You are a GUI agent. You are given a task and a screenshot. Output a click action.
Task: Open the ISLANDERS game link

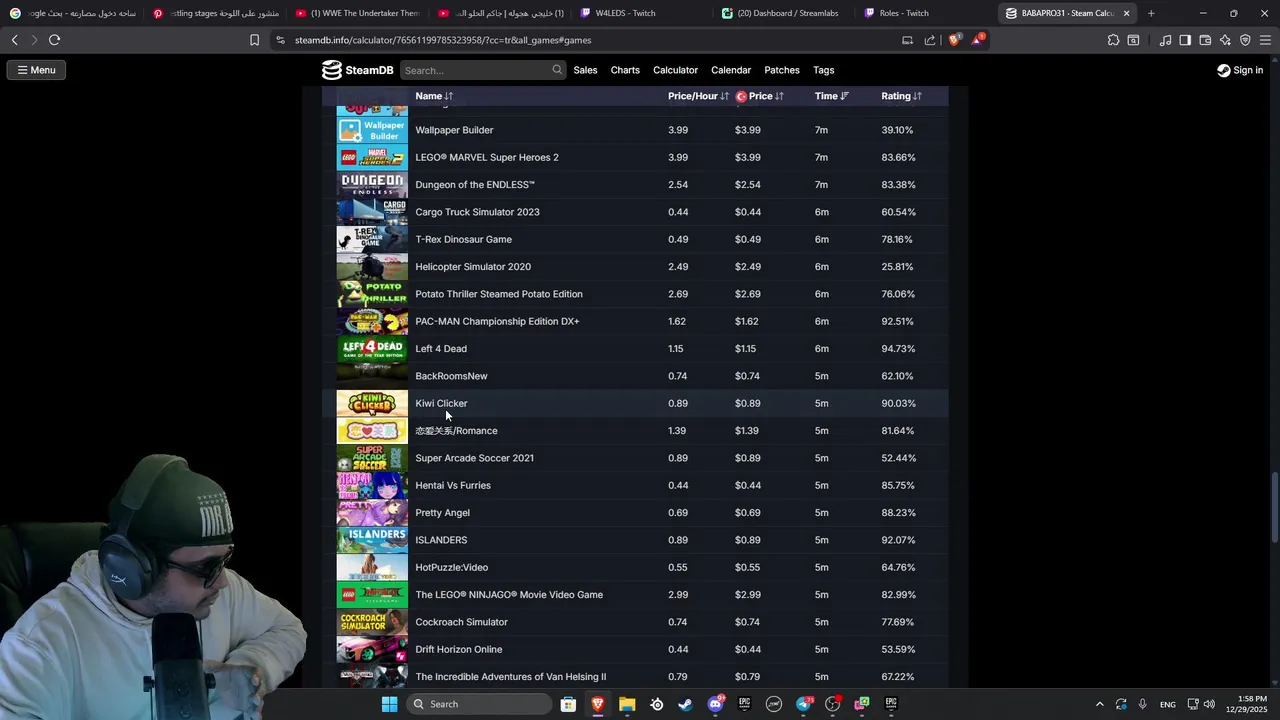(441, 540)
